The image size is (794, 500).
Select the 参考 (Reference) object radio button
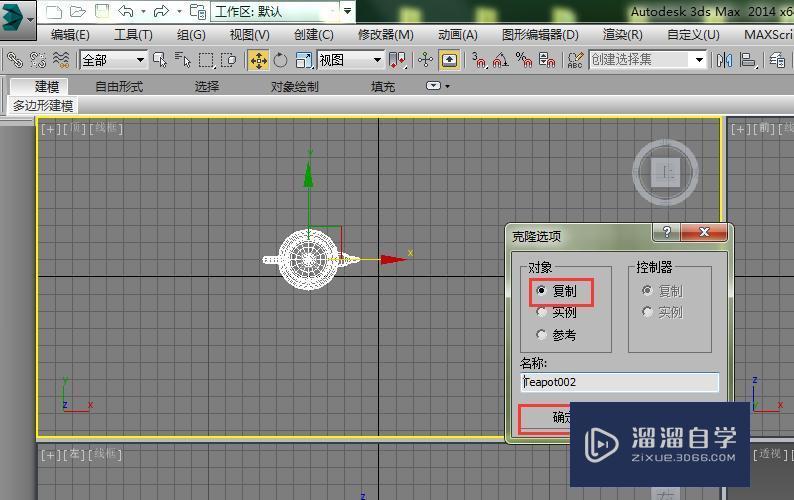click(542, 335)
